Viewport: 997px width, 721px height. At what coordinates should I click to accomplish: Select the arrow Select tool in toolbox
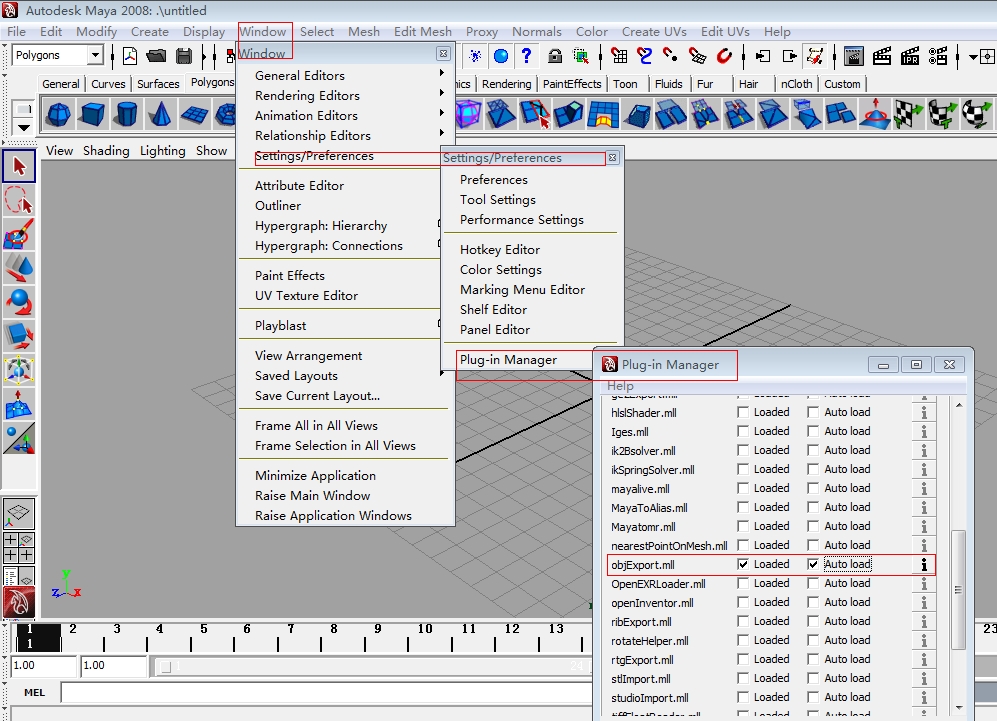(x=18, y=167)
